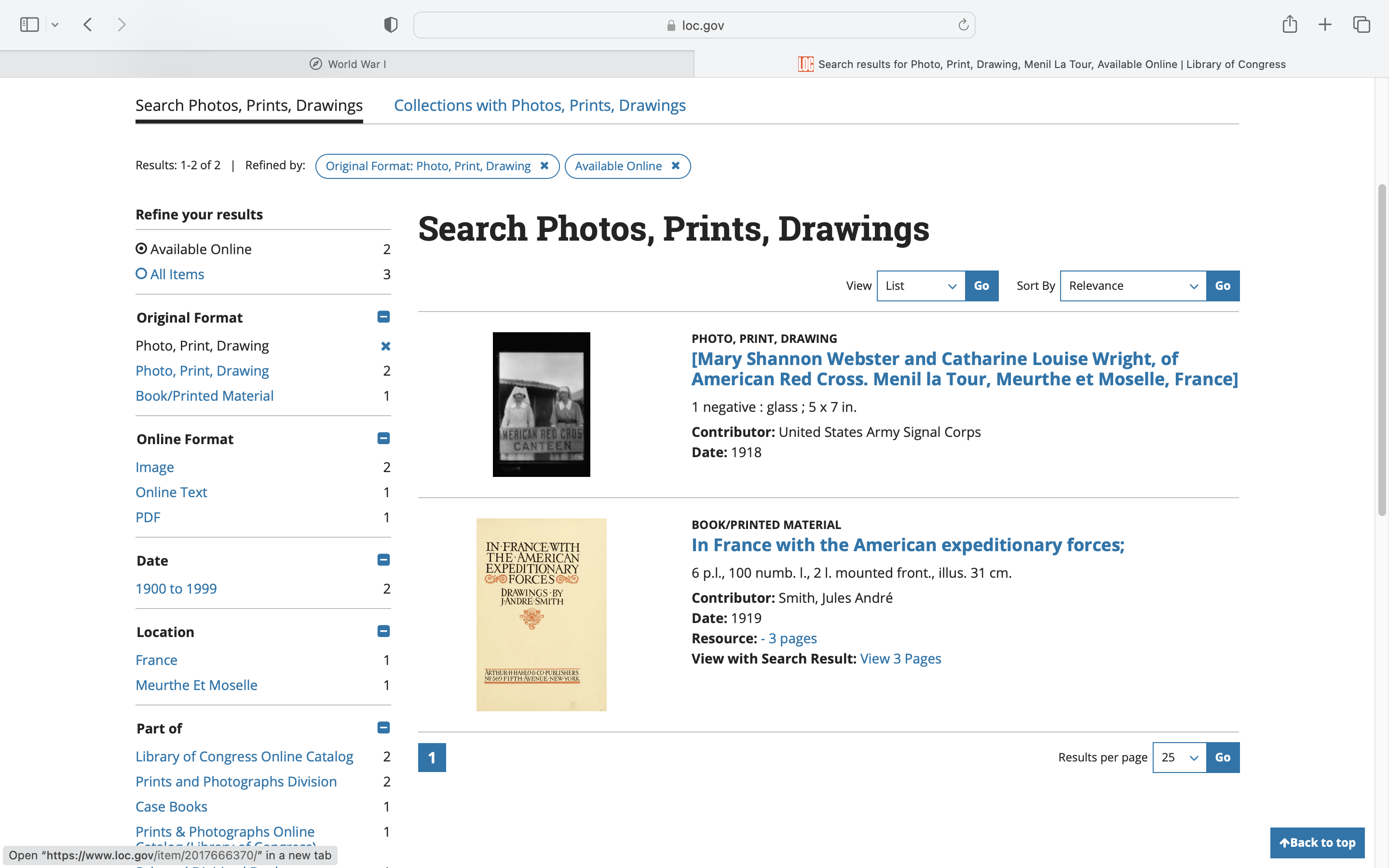Reload the page with the refresh icon

coord(963,25)
